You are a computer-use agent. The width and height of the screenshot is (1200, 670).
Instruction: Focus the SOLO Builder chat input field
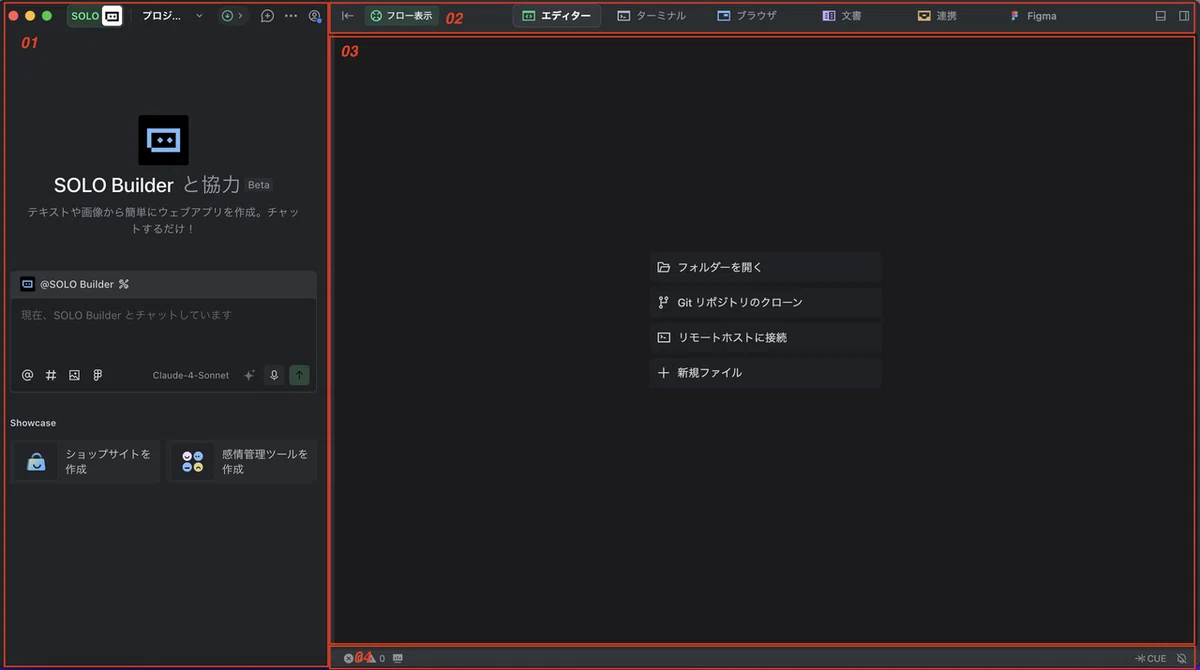click(x=163, y=329)
